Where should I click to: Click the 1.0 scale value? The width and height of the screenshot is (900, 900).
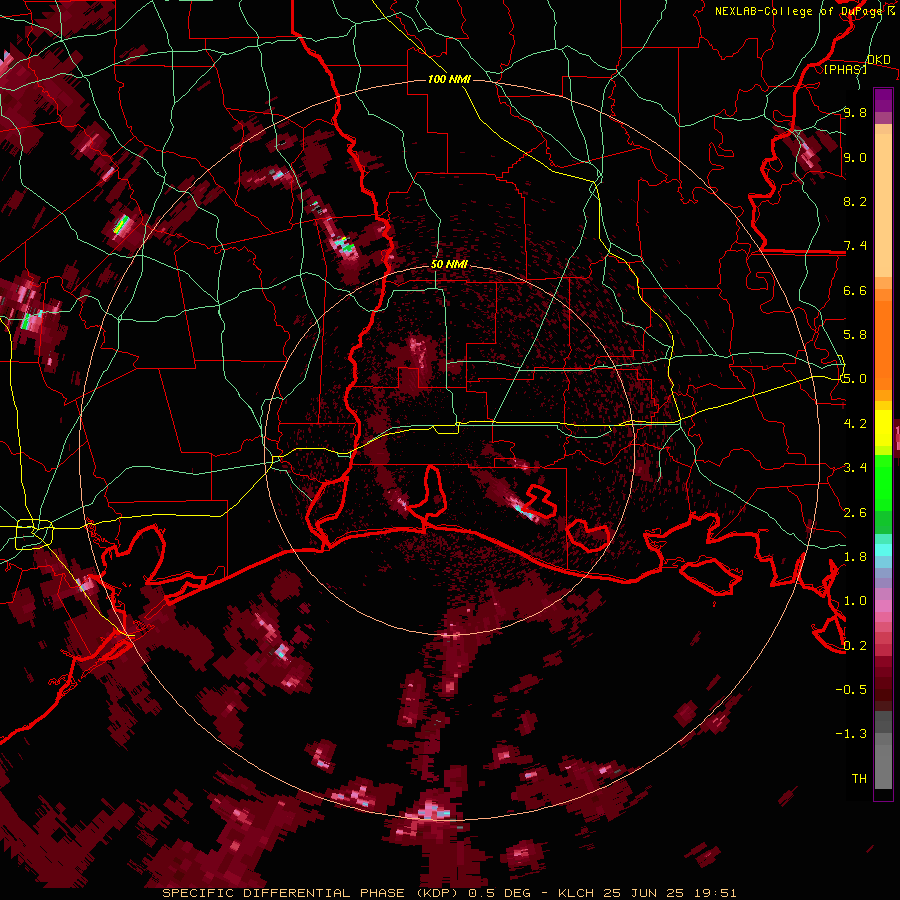(855, 601)
